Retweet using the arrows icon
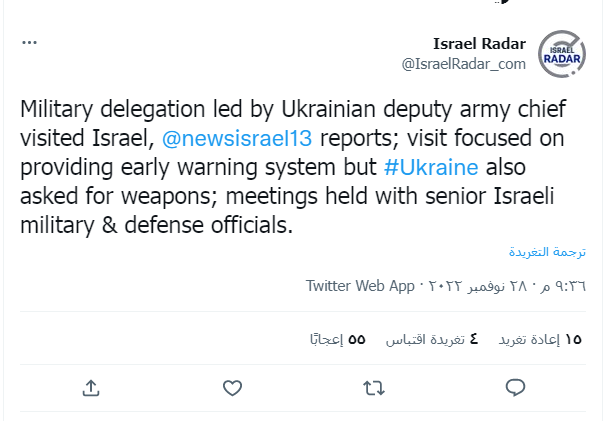608x421 pixels. coord(374,387)
